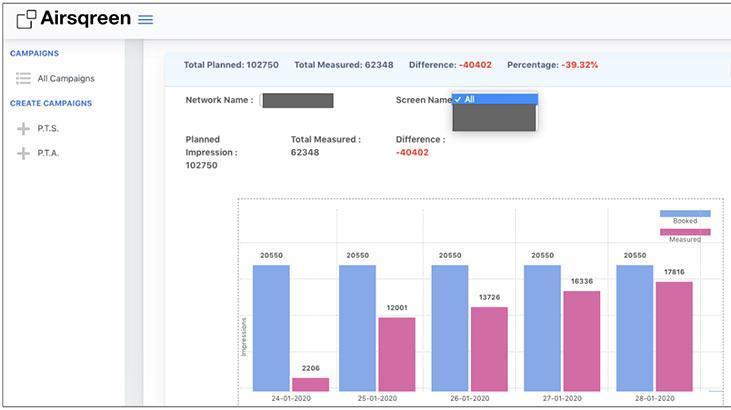Image resolution: width=731 pixels, height=410 pixels.
Task: Toggle the hamburger sidebar menu
Action: click(146, 19)
